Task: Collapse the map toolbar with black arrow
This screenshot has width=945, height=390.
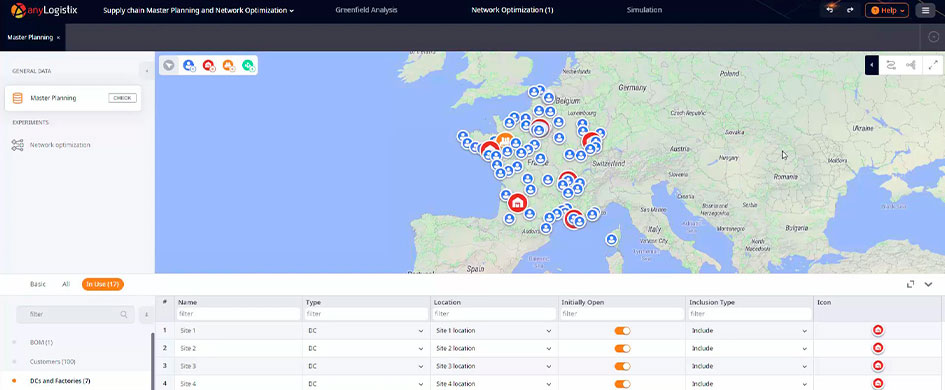Action: point(871,65)
